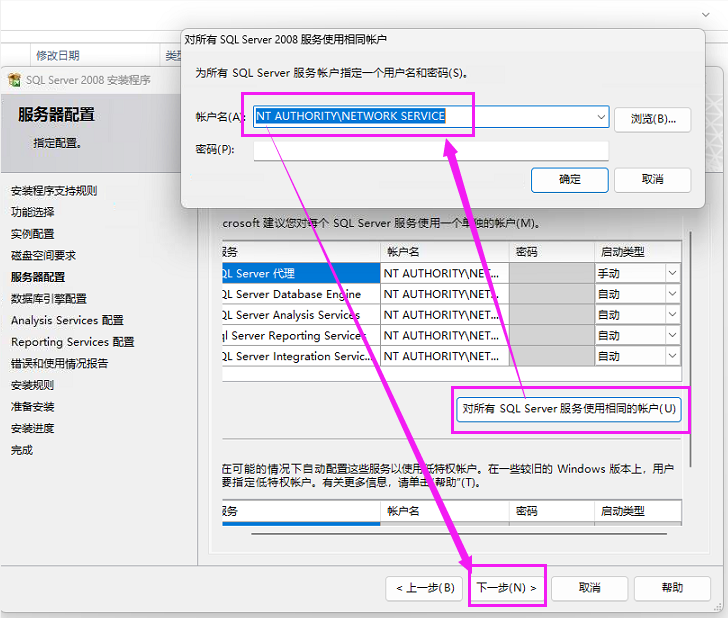Click the password field in the dialog
The width and height of the screenshot is (728, 618).
[x=431, y=150]
